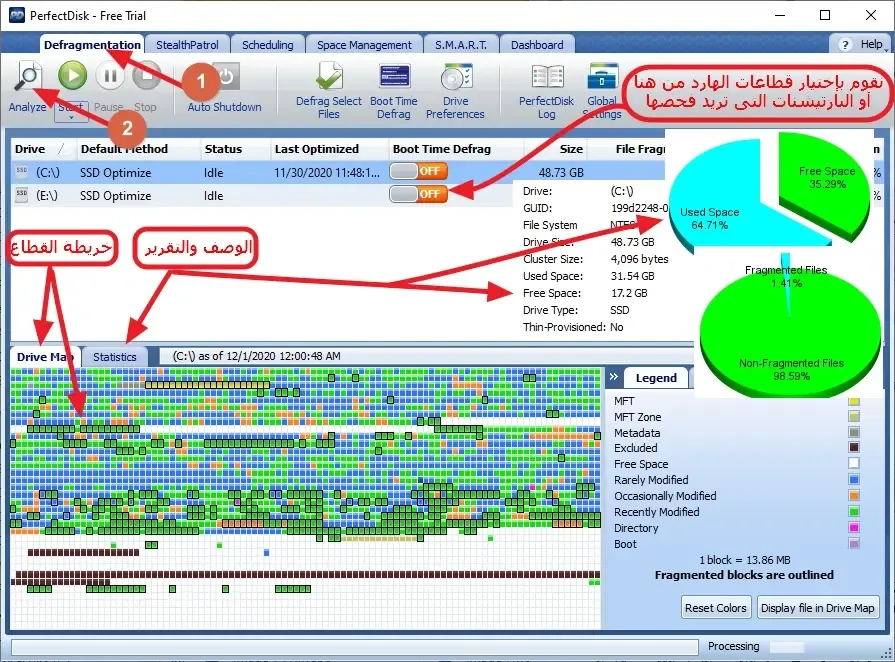Screen dimensions: 895x662
Task: Open the Space Management tab
Action: (364, 45)
